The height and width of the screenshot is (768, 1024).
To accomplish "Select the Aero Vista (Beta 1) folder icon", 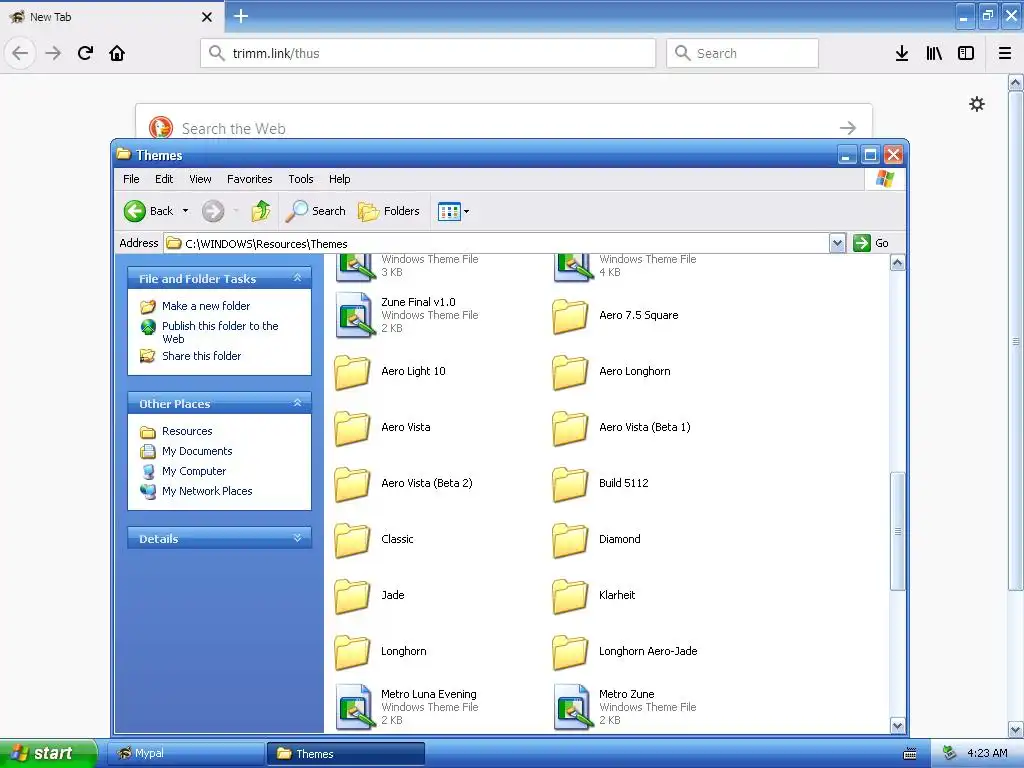I will click(x=570, y=428).
